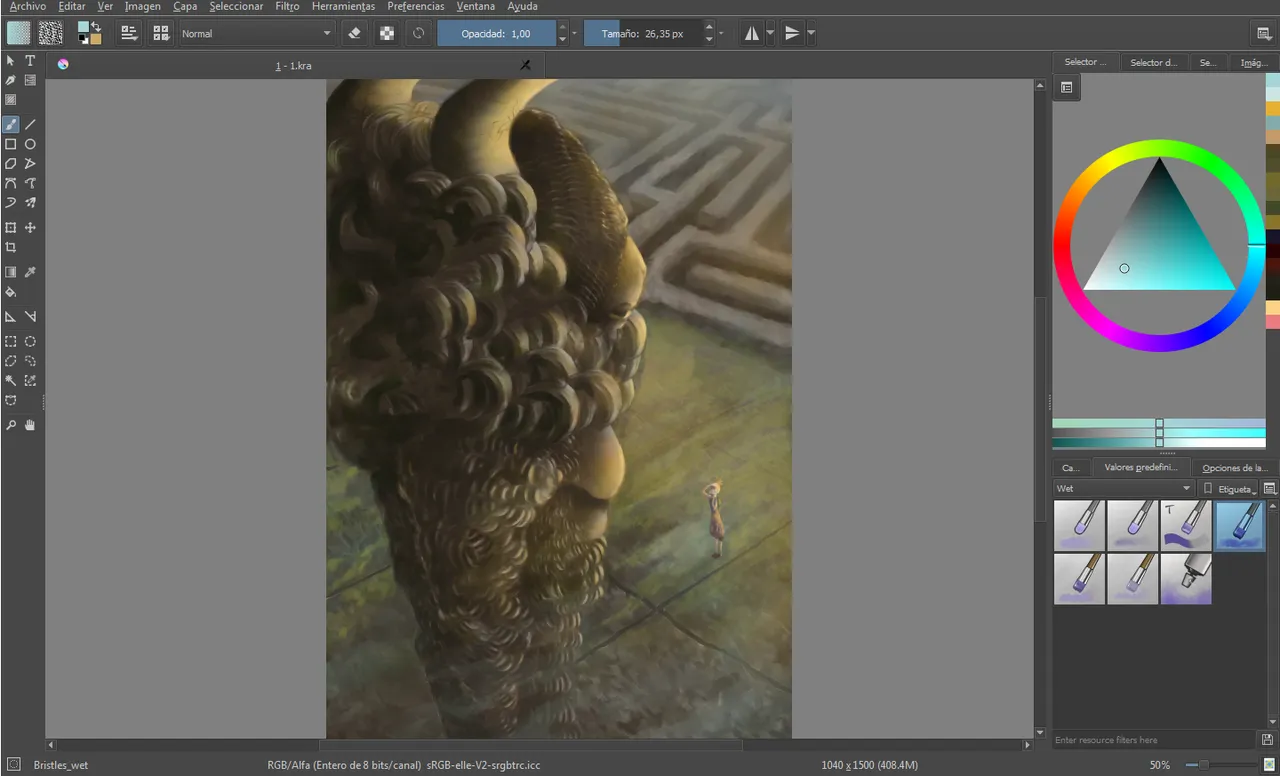Open the Capa menu

pos(185,6)
